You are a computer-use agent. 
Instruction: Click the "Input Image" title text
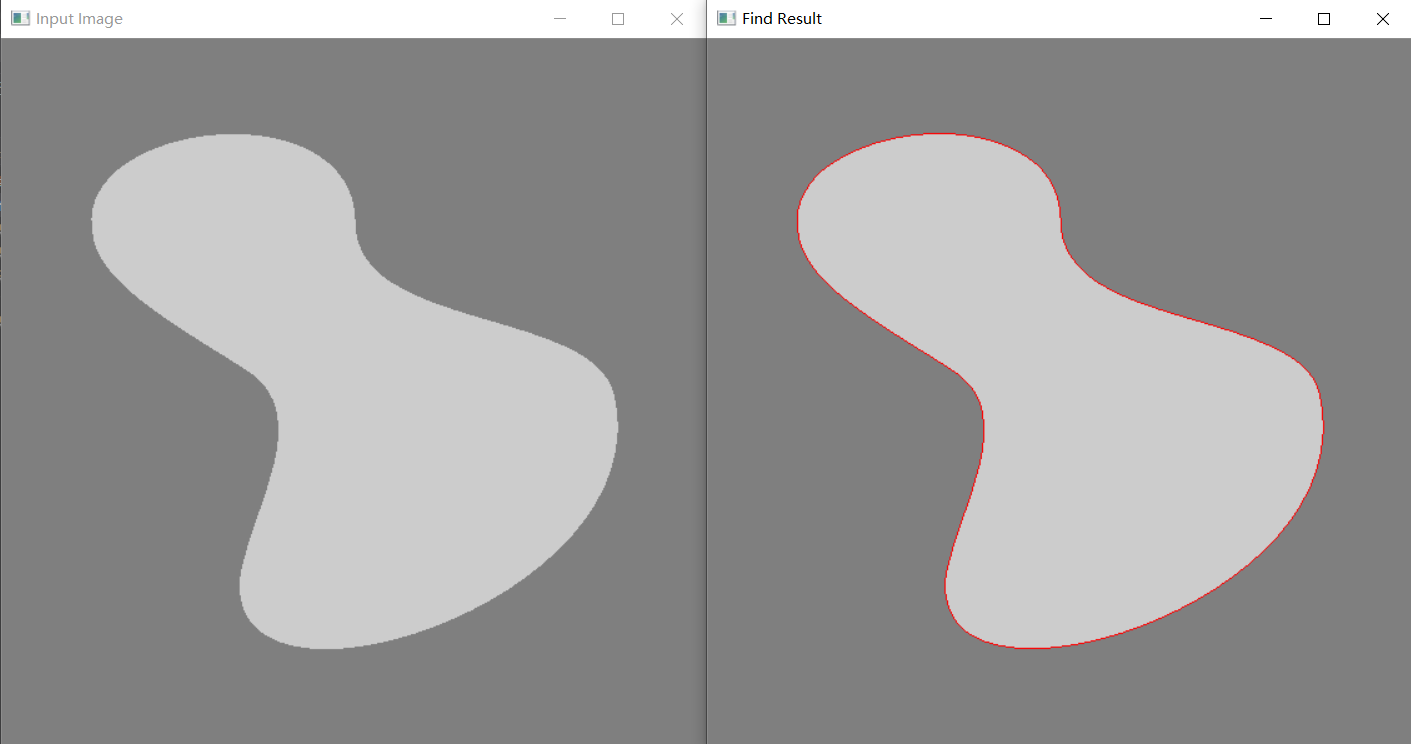[80, 19]
